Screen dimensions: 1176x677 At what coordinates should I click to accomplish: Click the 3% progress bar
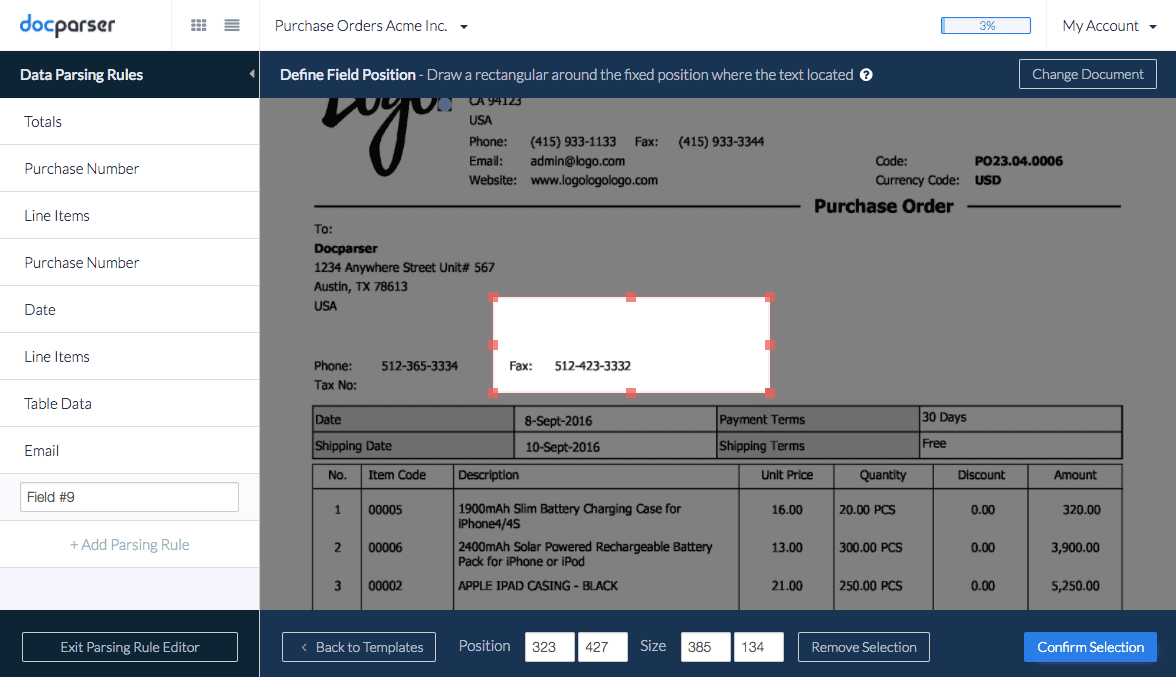pos(986,24)
